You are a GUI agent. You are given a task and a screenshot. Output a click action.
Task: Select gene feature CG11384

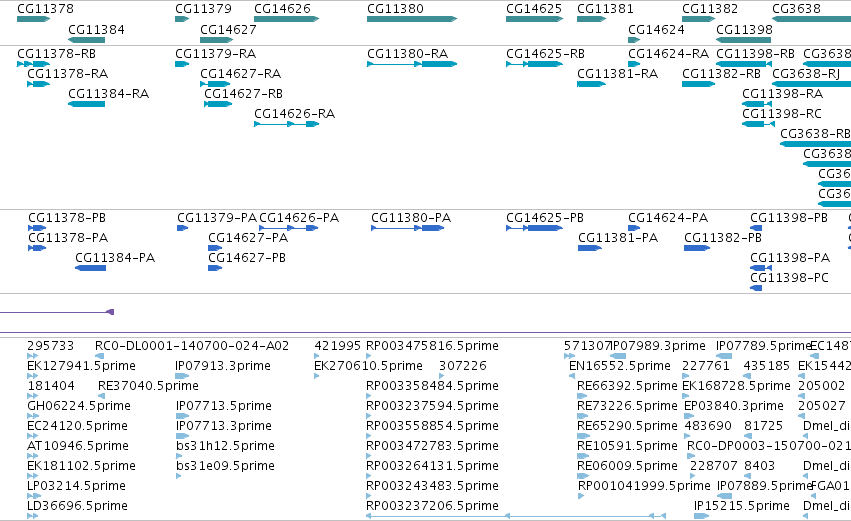(86, 40)
